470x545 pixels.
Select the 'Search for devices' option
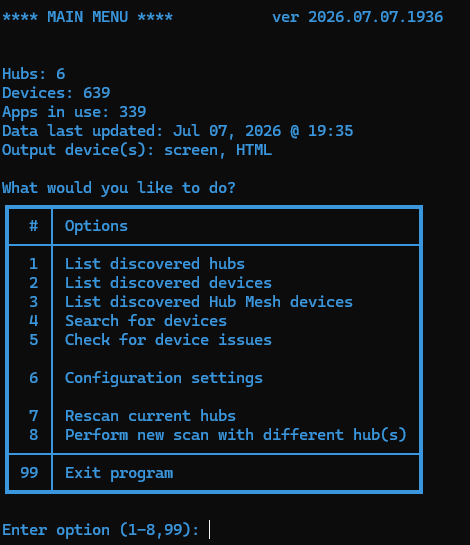click(x=146, y=321)
